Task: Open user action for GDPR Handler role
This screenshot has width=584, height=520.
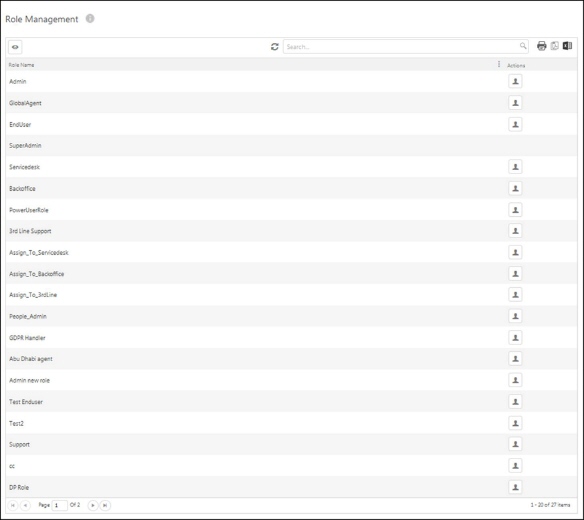Action: tap(515, 338)
